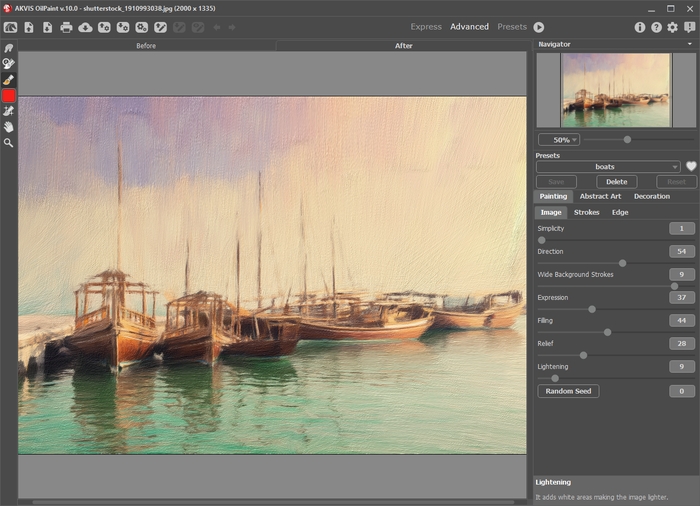Run processing with the play button

pyautogui.click(x=539, y=27)
